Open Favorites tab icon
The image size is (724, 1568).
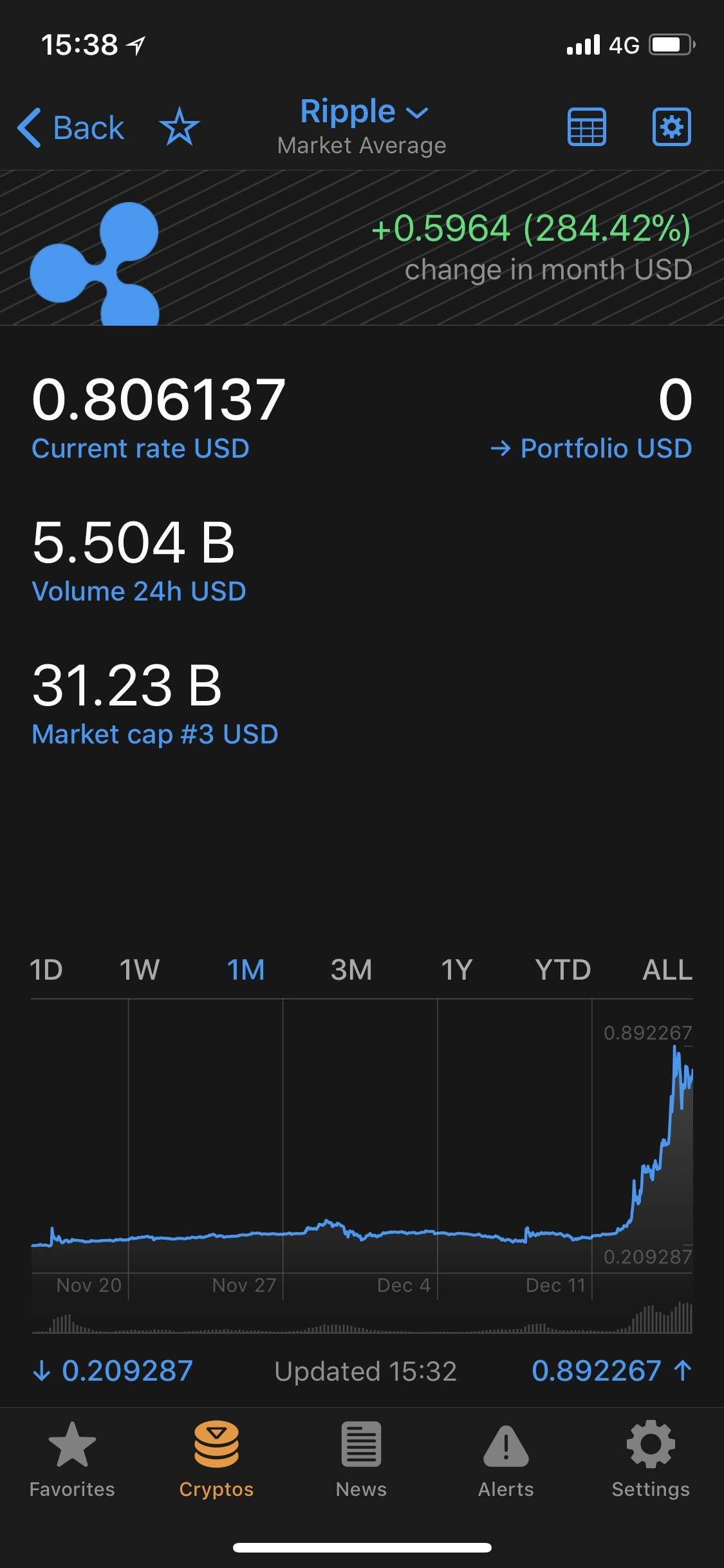(x=72, y=1446)
